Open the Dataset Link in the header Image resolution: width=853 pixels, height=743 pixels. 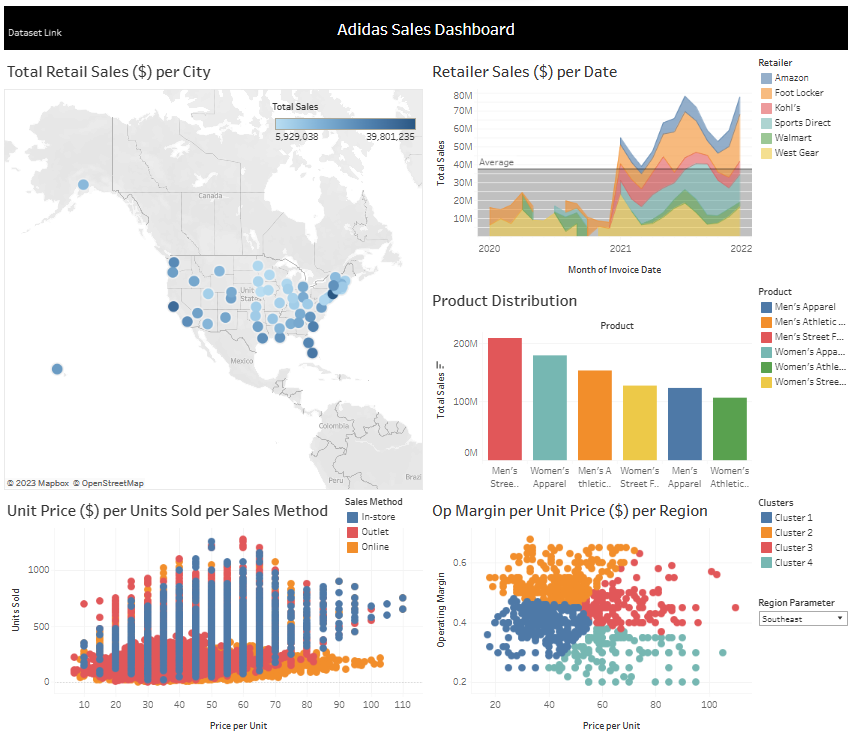(34, 33)
